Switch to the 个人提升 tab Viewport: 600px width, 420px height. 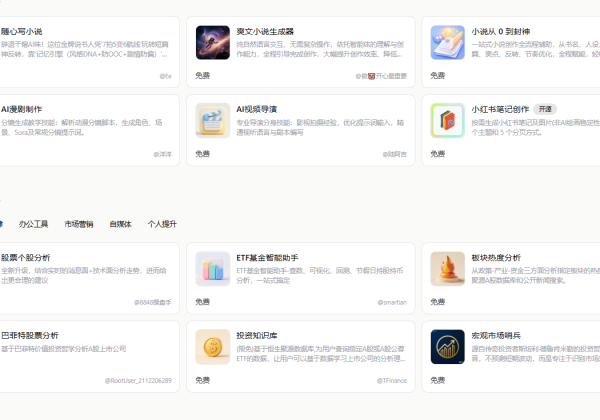click(x=162, y=224)
